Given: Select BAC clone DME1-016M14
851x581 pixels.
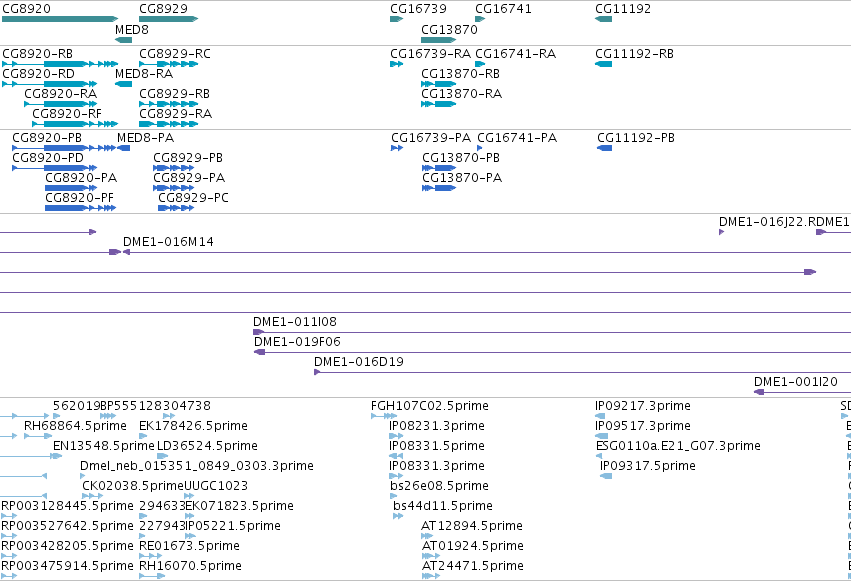Looking at the screenshot, I should point(168,242).
